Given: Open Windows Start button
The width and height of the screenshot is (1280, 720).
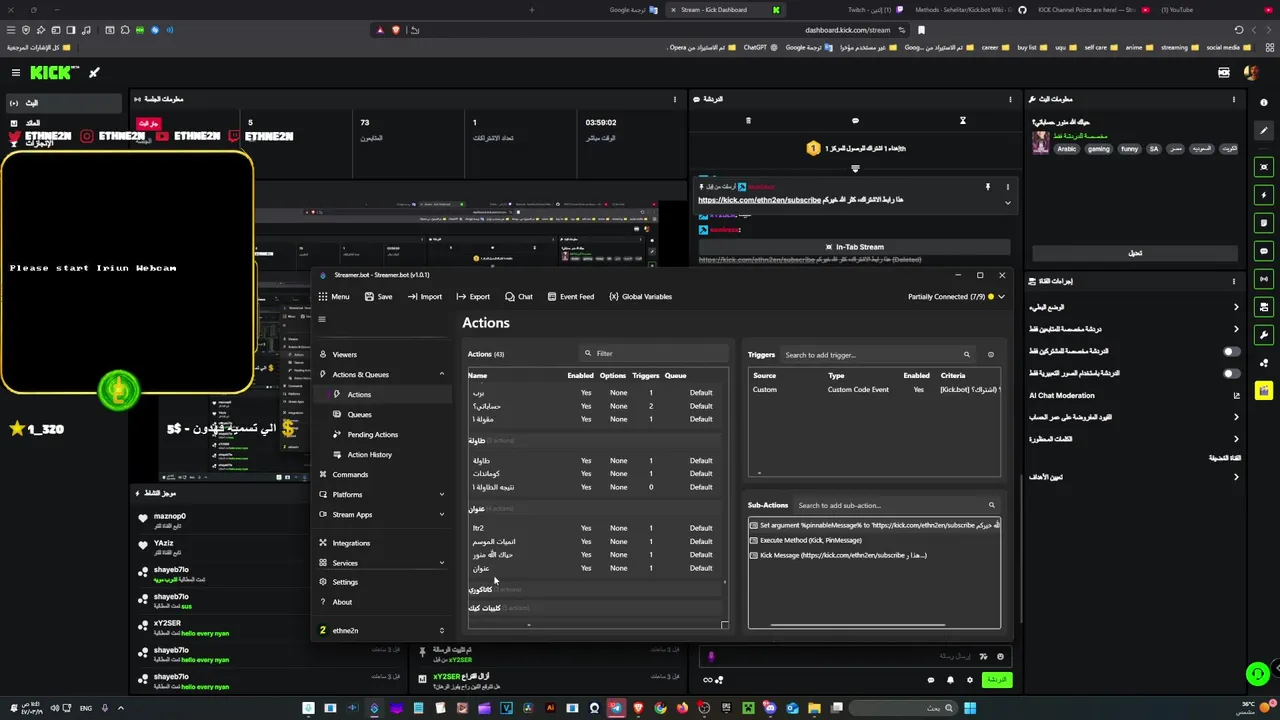Looking at the screenshot, I should point(969,708).
